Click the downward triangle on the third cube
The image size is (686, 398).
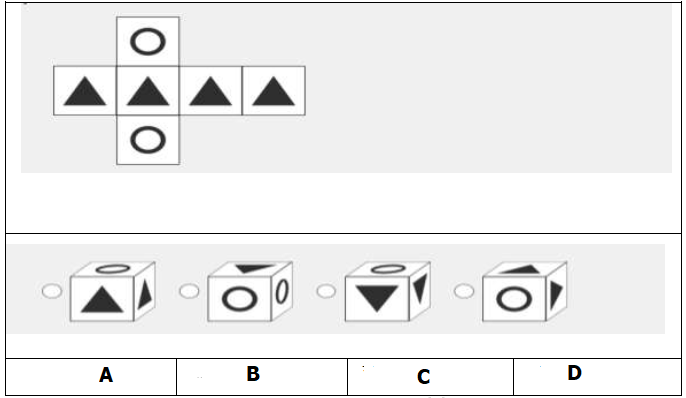(377, 299)
